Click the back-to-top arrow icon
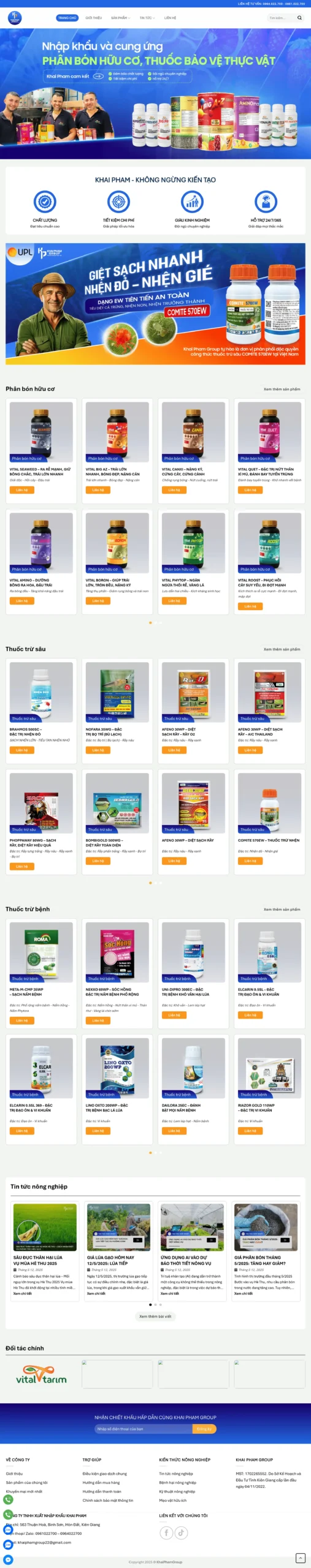 click(x=300, y=1558)
